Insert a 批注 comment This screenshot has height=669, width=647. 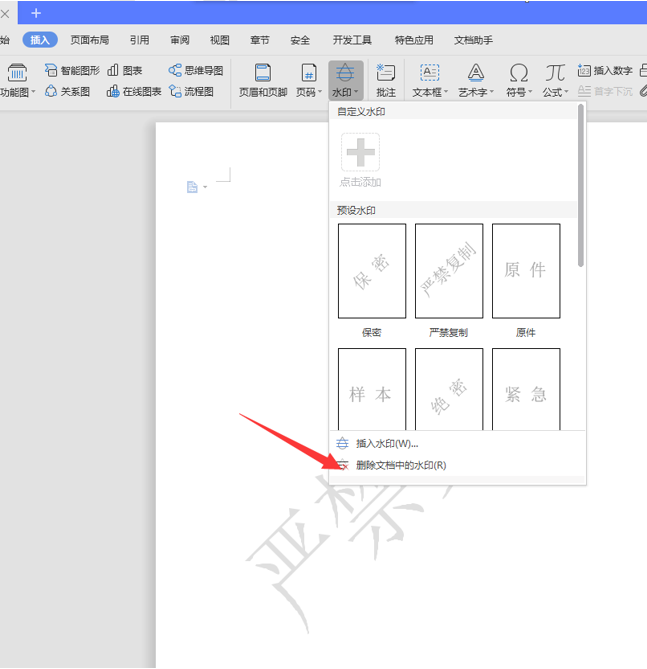(386, 80)
